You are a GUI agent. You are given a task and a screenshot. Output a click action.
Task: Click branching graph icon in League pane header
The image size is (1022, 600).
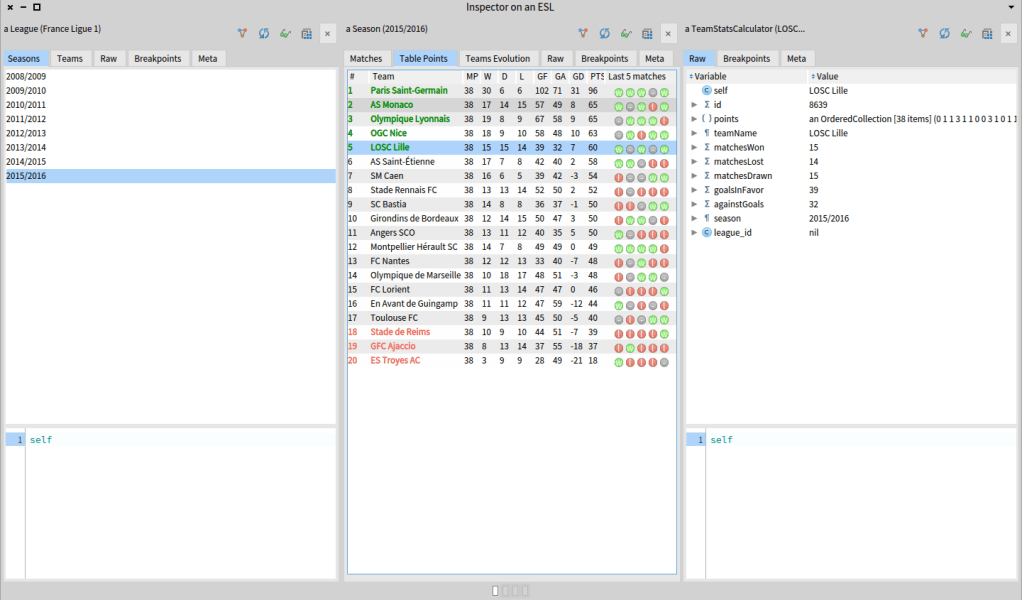coord(242,33)
